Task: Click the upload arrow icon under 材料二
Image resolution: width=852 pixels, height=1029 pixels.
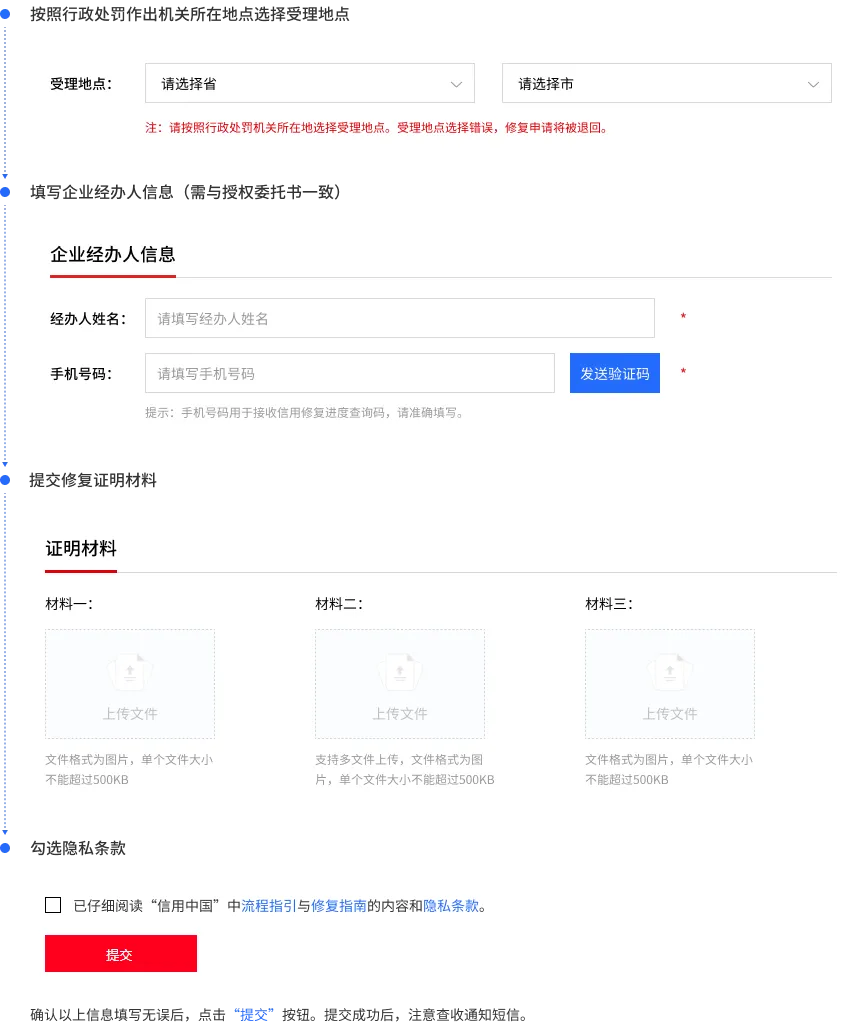Action: click(x=400, y=671)
